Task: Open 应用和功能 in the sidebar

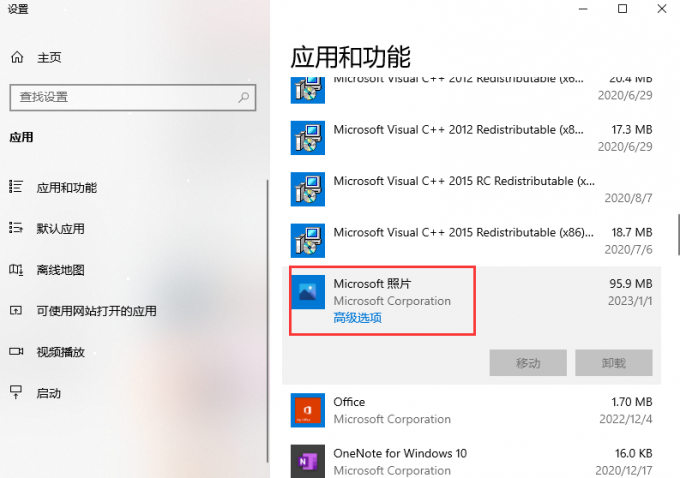Action: (x=66, y=187)
